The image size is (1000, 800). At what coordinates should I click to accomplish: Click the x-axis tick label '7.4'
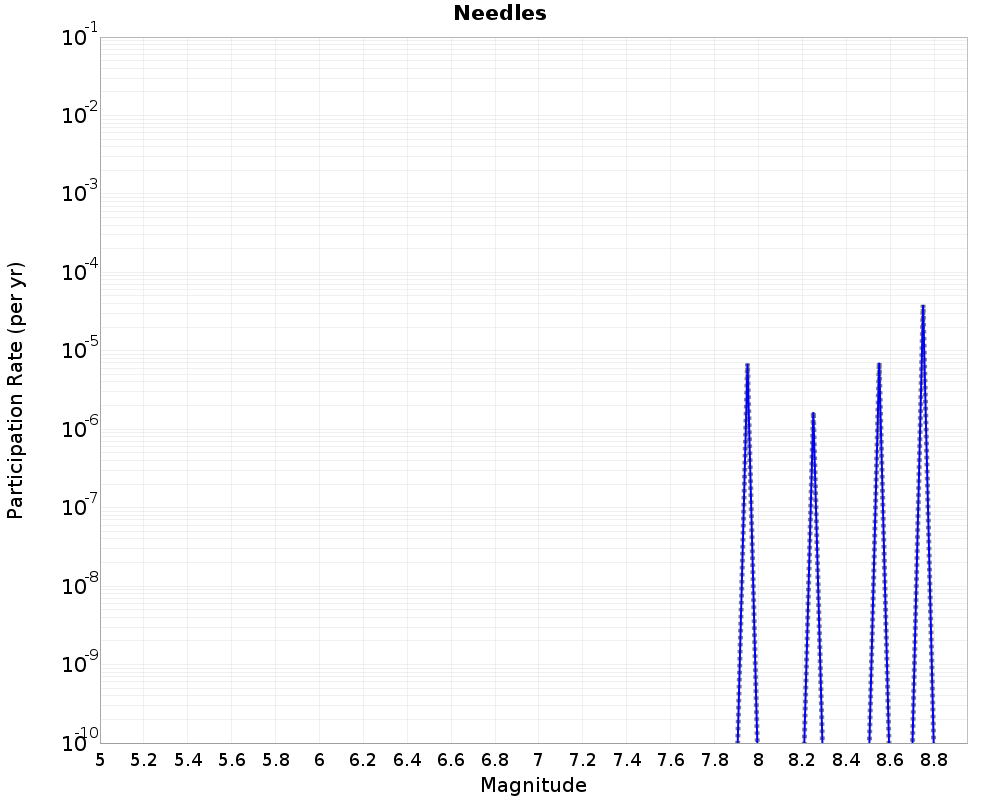tap(627, 760)
